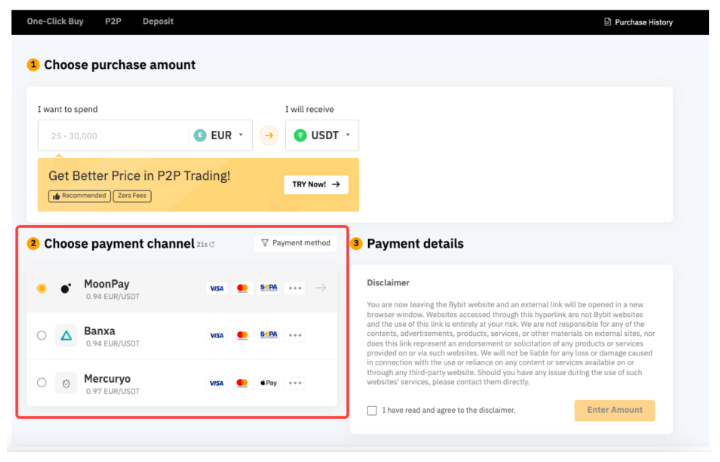Click the Payment details heading

tap(415, 244)
